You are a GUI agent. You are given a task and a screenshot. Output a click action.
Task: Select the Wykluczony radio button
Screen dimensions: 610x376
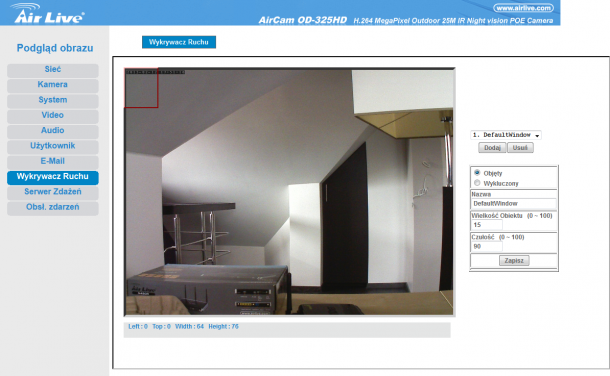pos(477,183)
